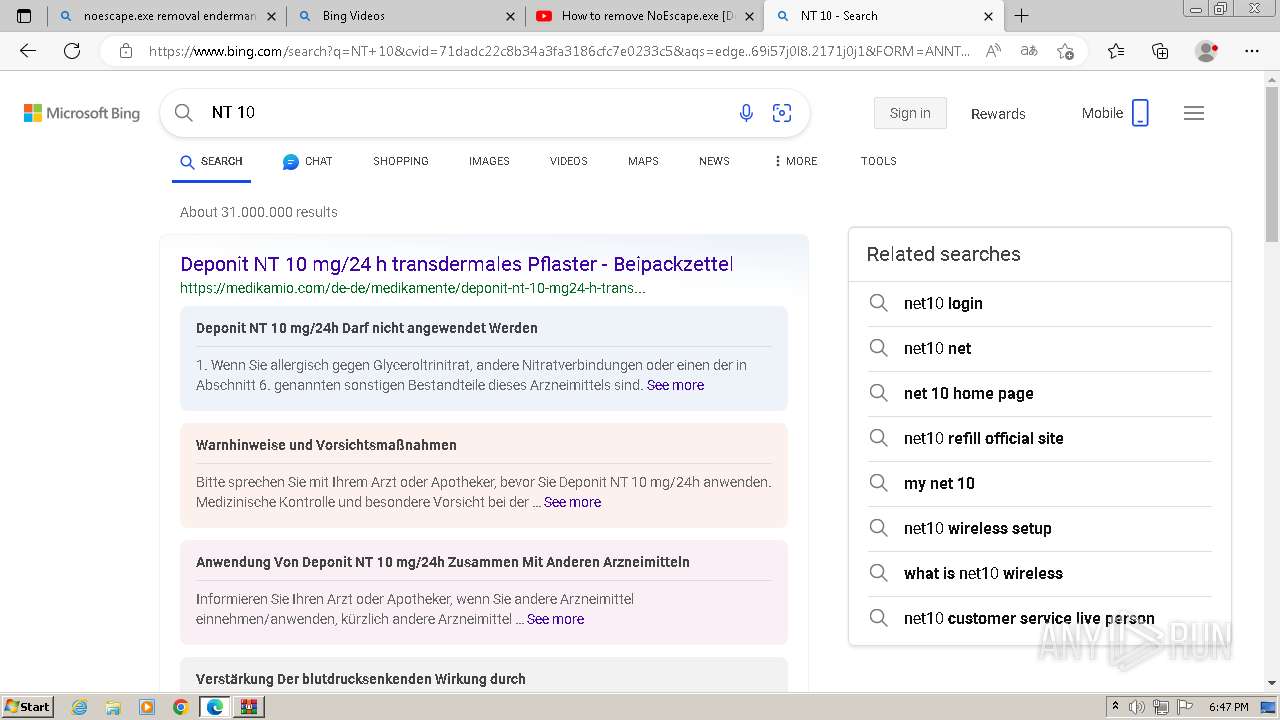Open the Rewards link

998,114
